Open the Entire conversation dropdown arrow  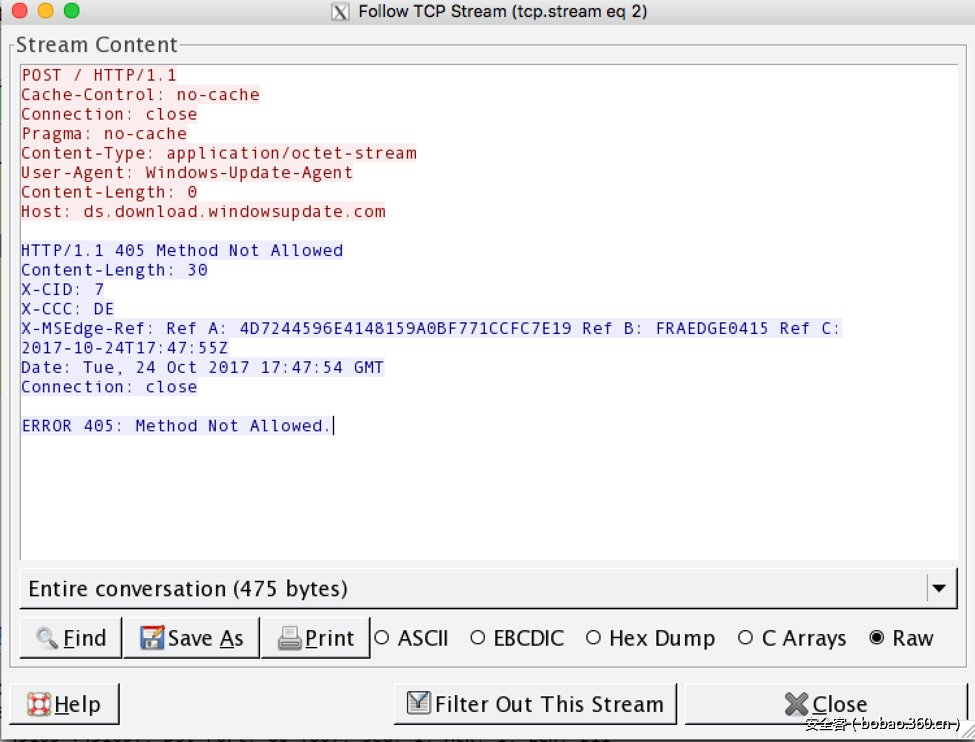(x=938, y=589)
